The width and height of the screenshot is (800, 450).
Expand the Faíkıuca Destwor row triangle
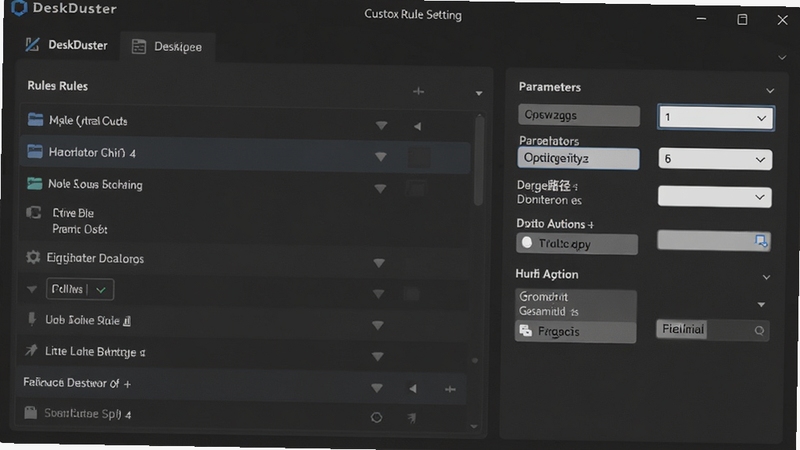point(377,389)
